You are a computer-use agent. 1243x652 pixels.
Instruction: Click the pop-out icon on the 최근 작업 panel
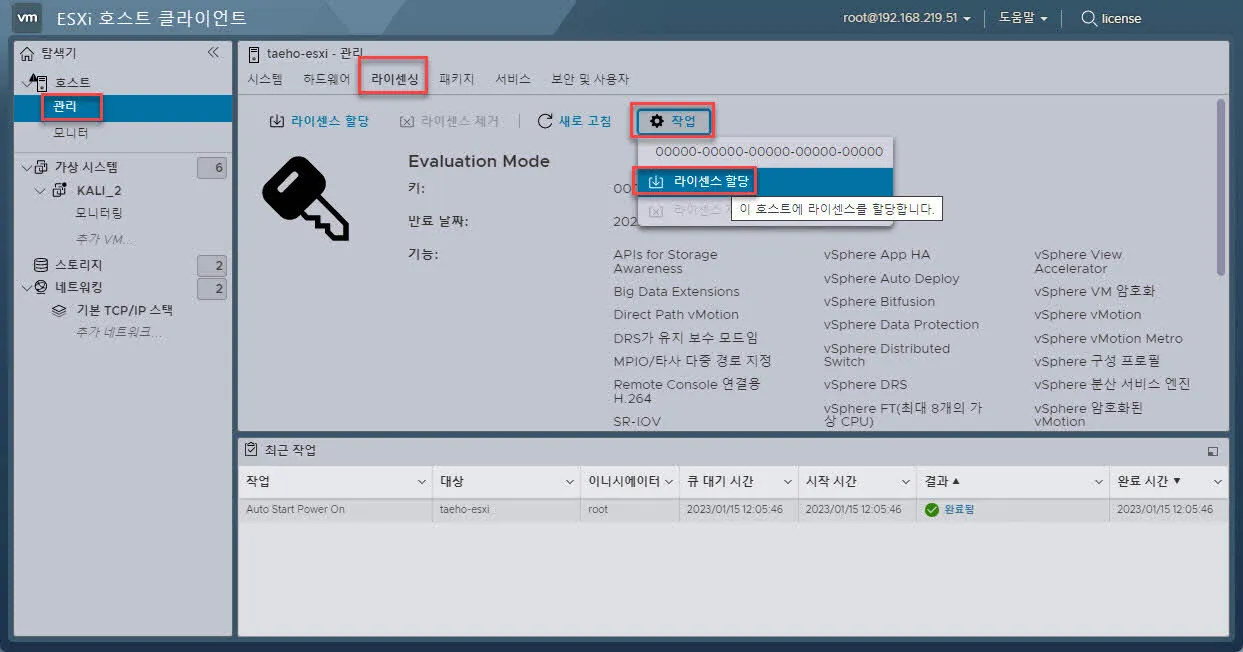click(1212, 452)
